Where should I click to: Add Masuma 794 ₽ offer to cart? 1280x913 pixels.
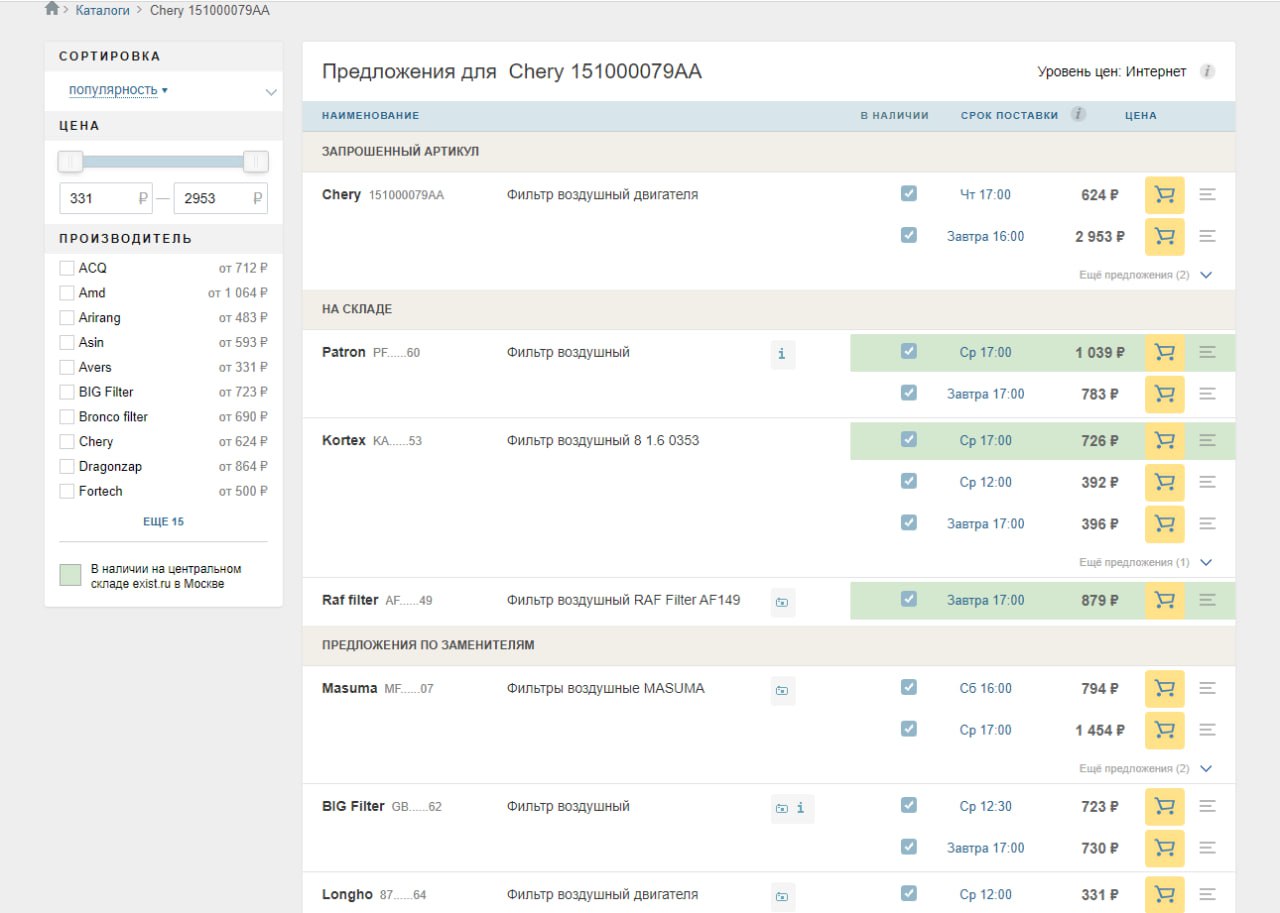[x=1164, y=689]
